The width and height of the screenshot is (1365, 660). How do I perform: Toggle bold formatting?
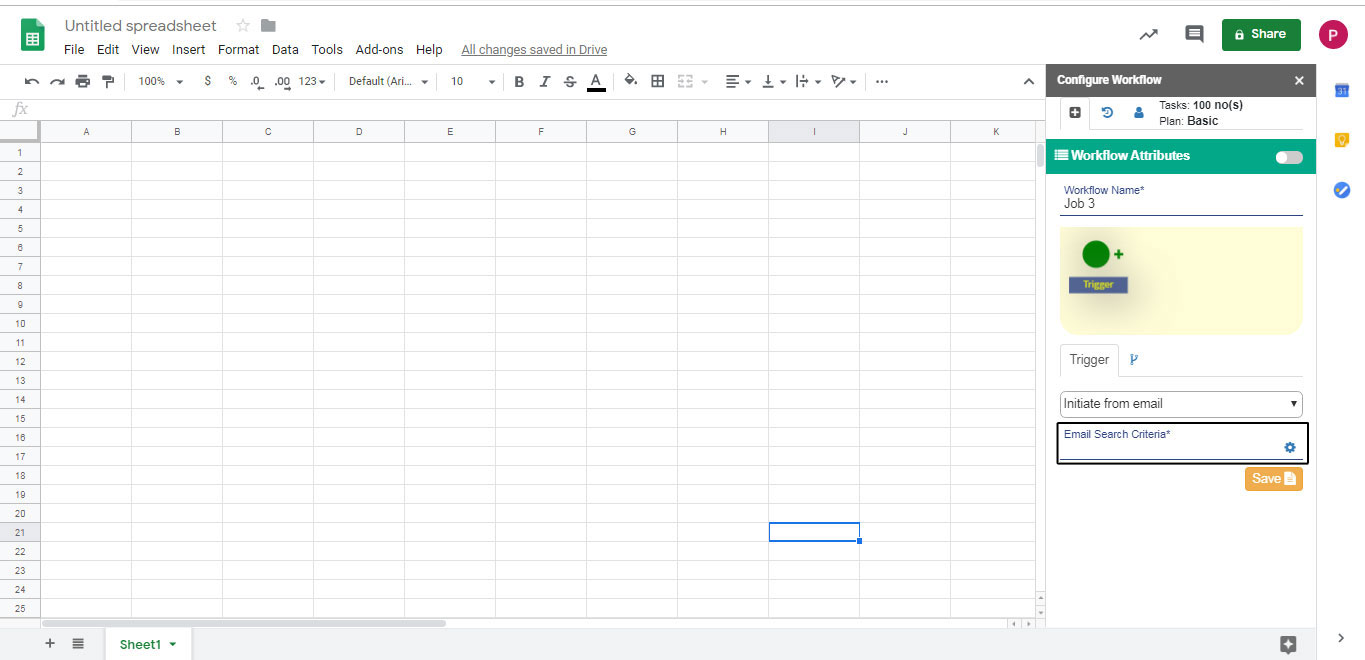518,81
